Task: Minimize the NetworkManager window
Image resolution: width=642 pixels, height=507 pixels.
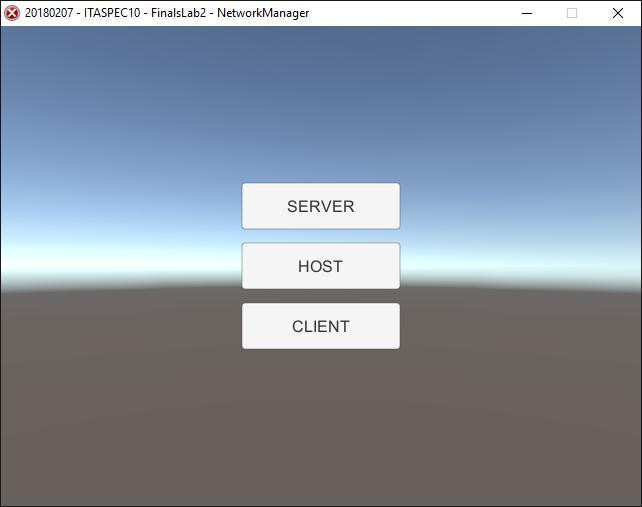Action: click(x=527, y=13)
